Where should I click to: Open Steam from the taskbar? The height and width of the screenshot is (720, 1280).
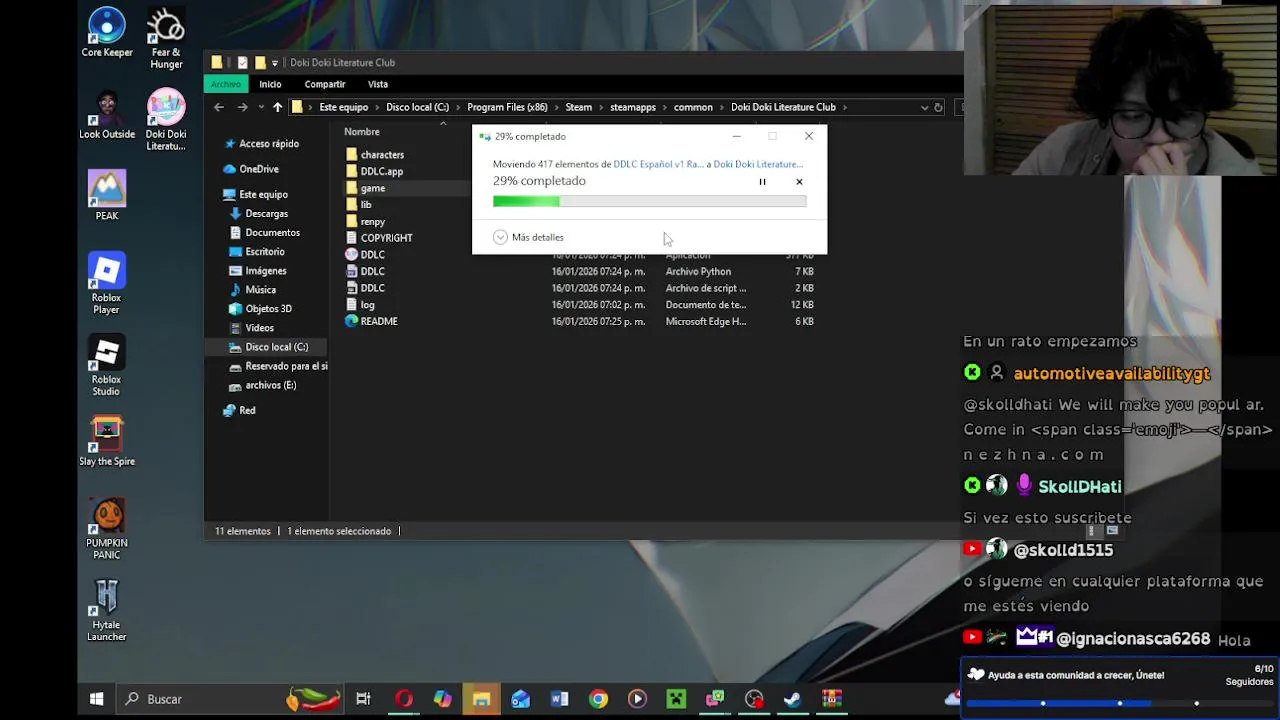793,699
